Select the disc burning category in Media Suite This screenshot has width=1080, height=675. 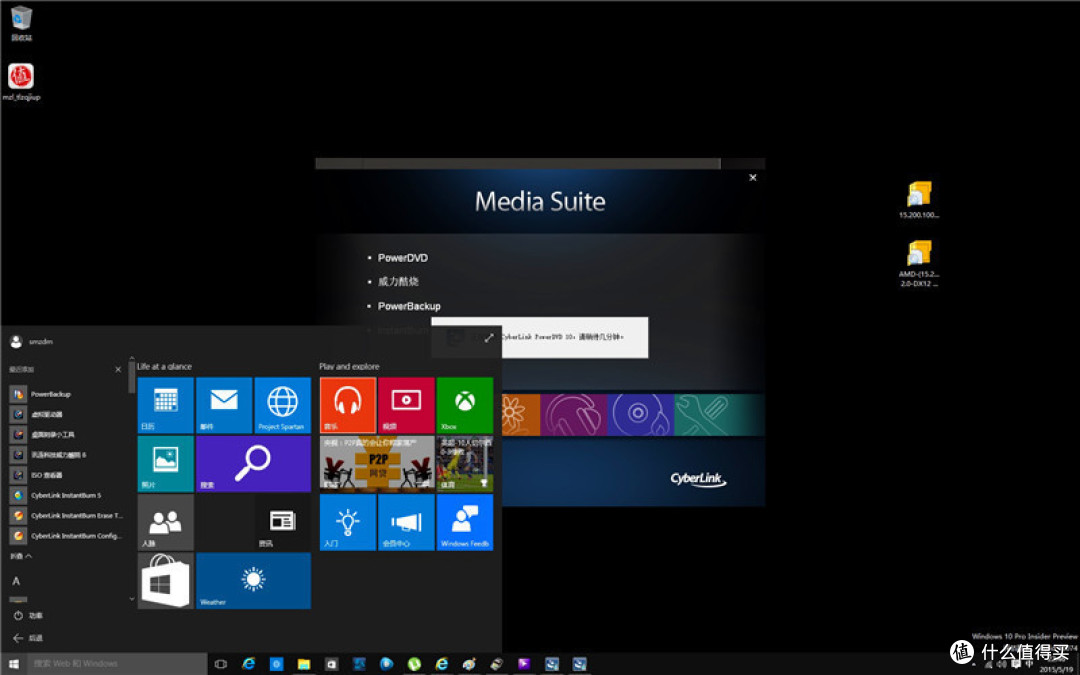(641, 415)
